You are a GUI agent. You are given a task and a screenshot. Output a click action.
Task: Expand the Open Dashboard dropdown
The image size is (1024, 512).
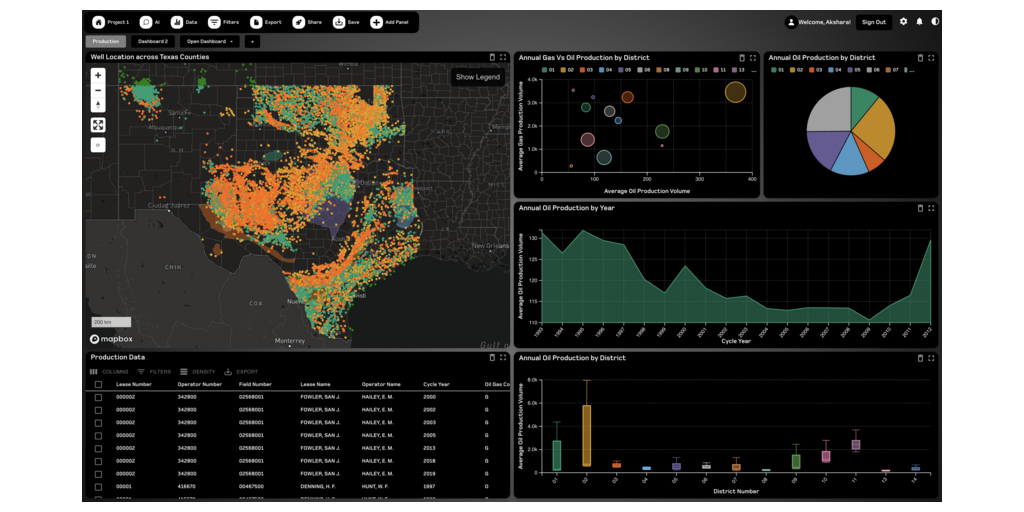pos(211,42)
